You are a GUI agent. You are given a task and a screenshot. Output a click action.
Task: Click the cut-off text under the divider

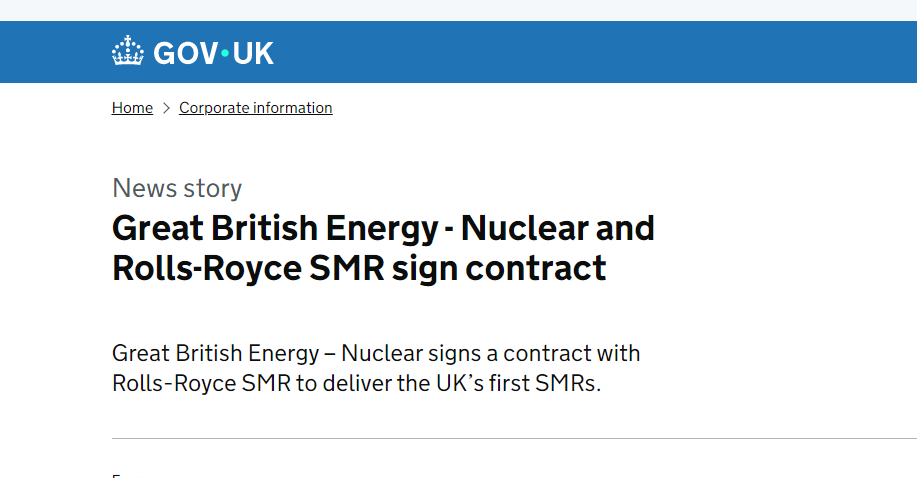coord(116,475)
